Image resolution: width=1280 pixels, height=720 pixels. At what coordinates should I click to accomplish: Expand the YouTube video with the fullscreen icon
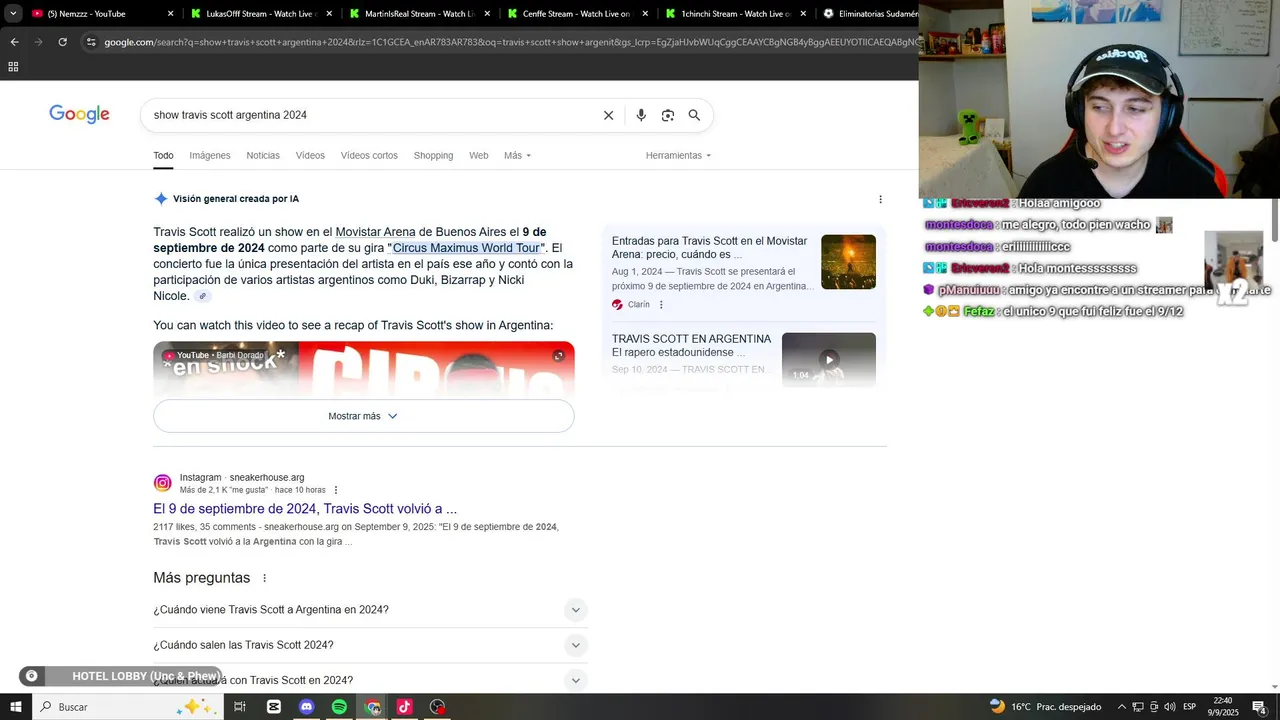[559, 356]
